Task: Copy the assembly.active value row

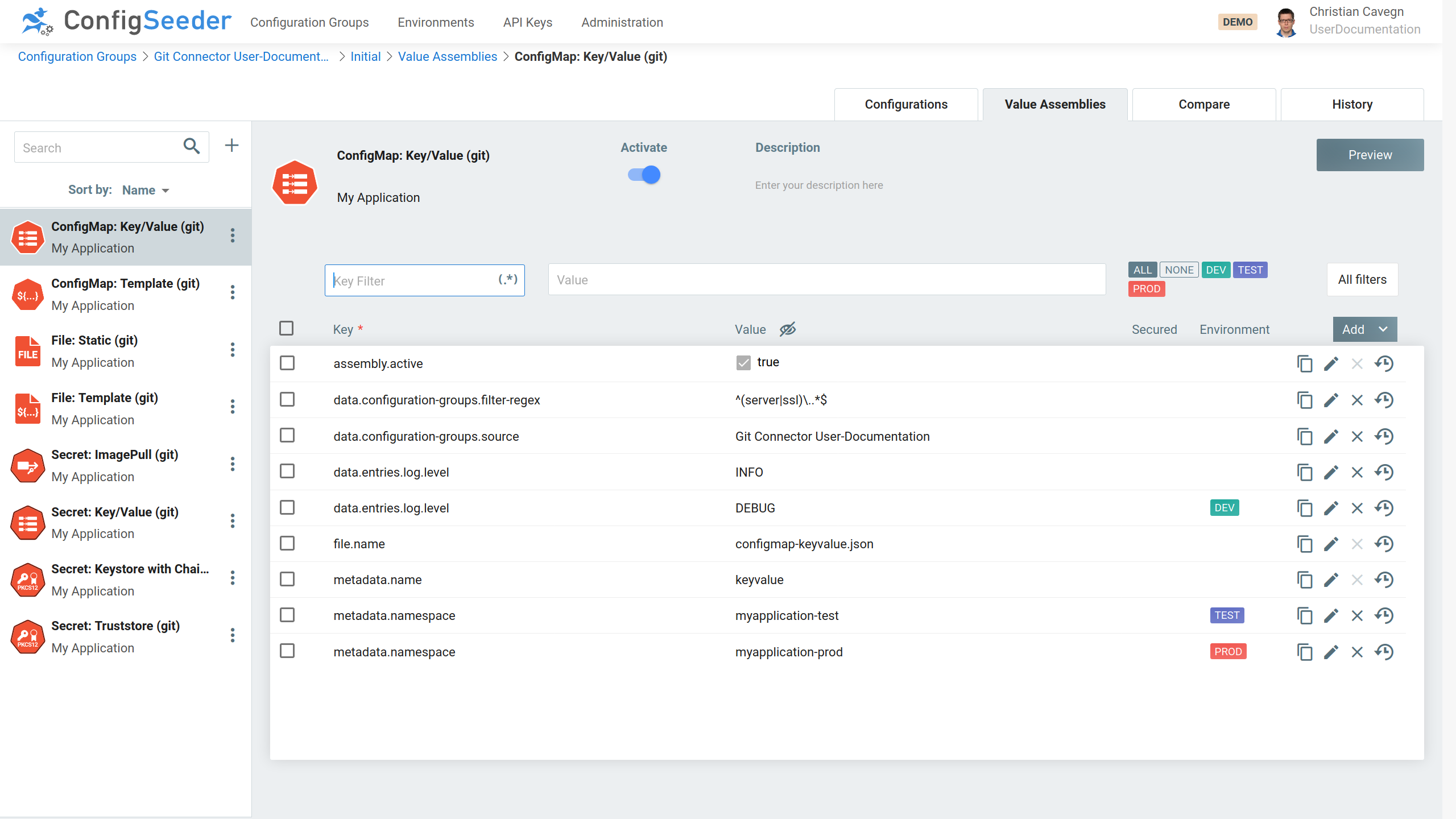Action: tap(1305, 363)
